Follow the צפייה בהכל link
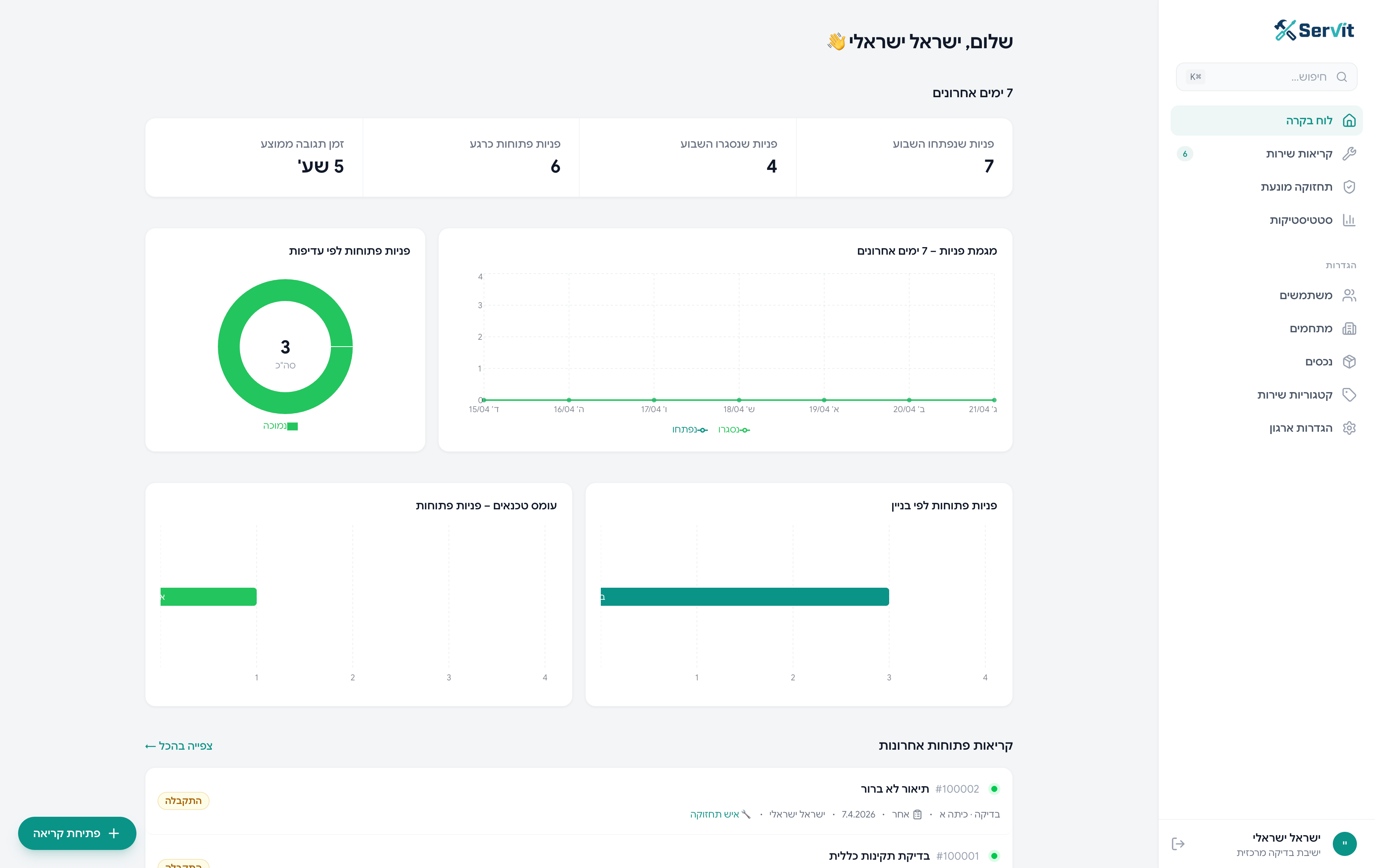 (x=179, y=746)
